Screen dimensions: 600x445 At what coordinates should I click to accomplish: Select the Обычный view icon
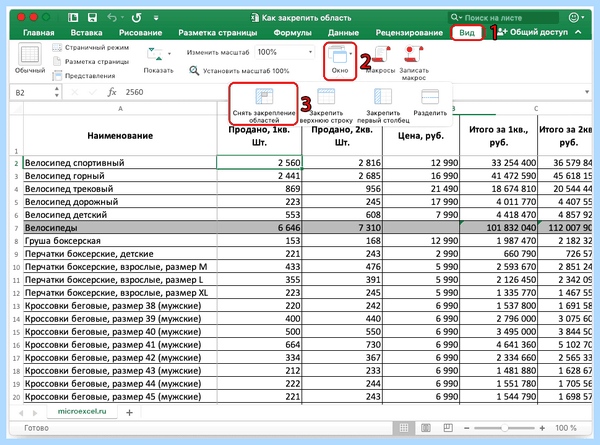click(x=30, y=58)
